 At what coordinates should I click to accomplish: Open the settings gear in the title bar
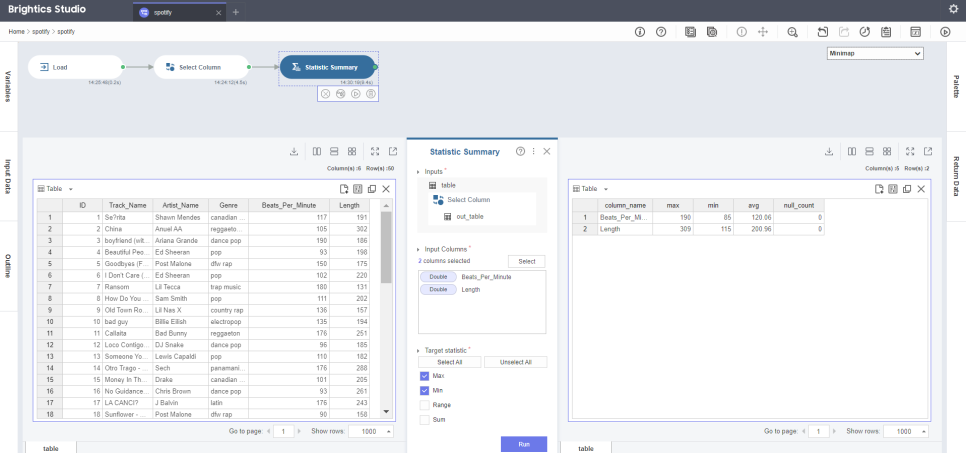coord(953,9)
